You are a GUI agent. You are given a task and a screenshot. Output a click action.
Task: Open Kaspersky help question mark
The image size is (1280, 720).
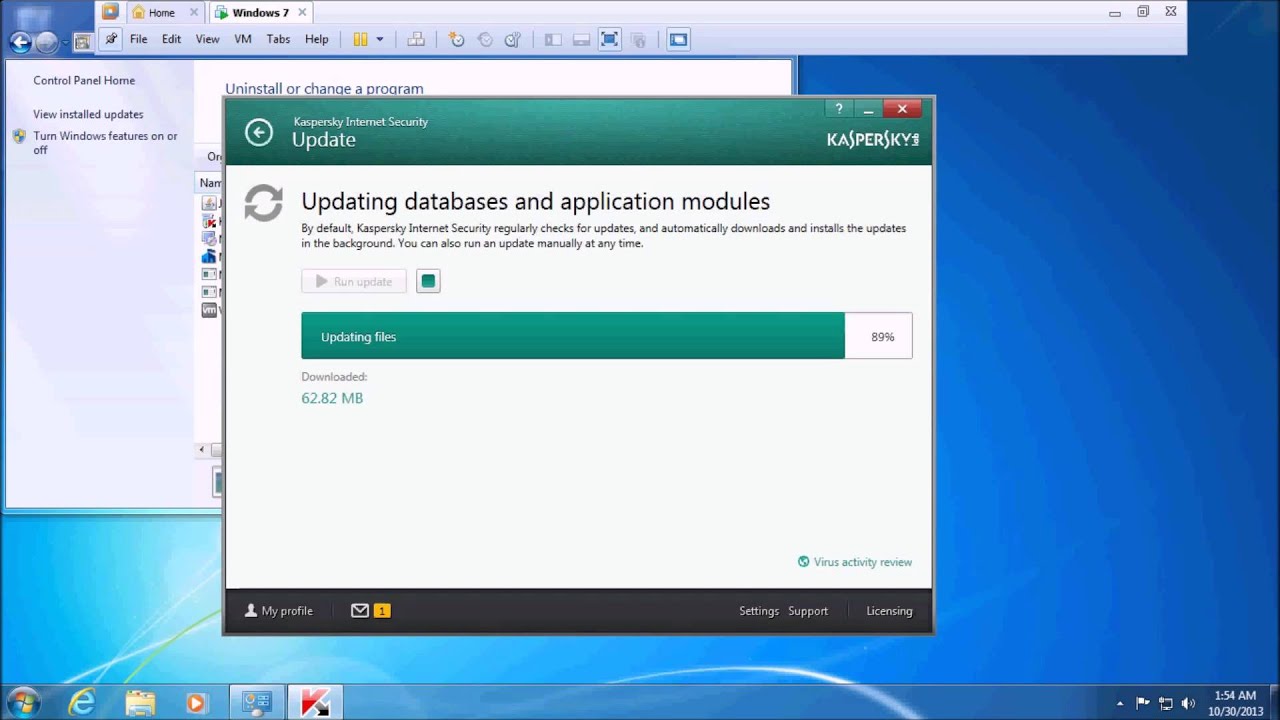pyautogui.click(x=839, y=109)
